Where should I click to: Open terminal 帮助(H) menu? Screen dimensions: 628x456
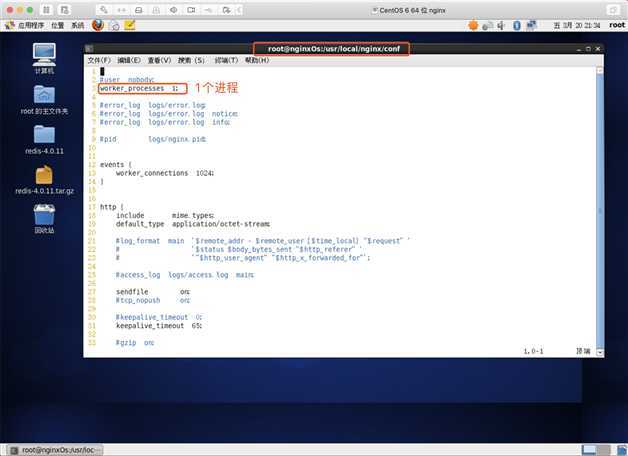257,60
